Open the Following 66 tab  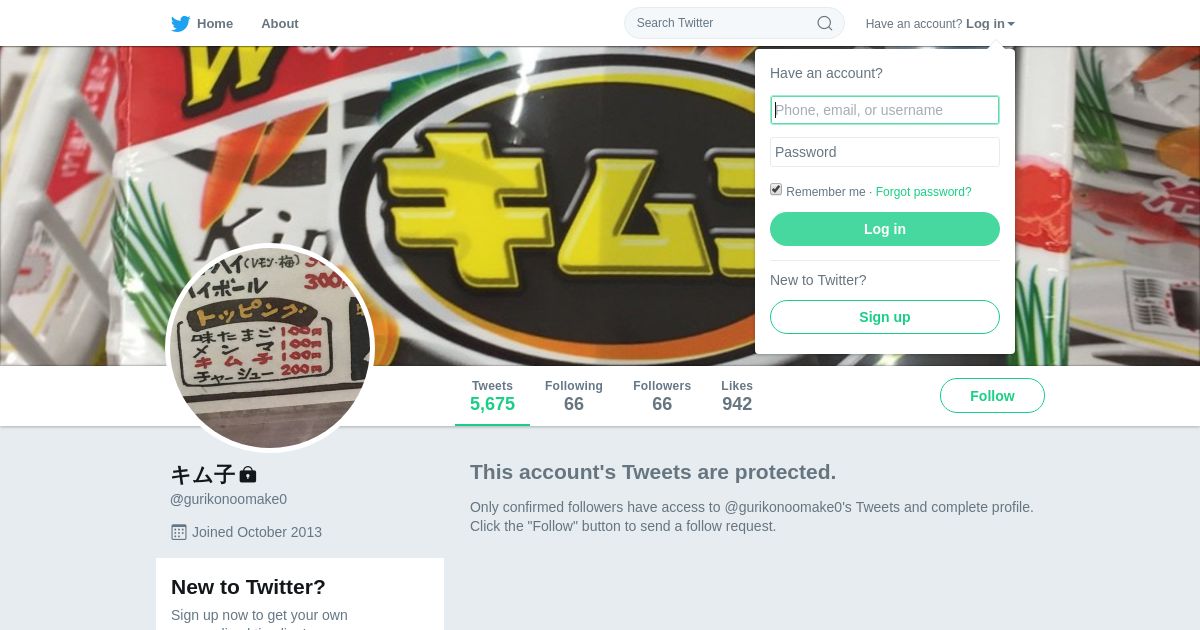tap(574, 396)
